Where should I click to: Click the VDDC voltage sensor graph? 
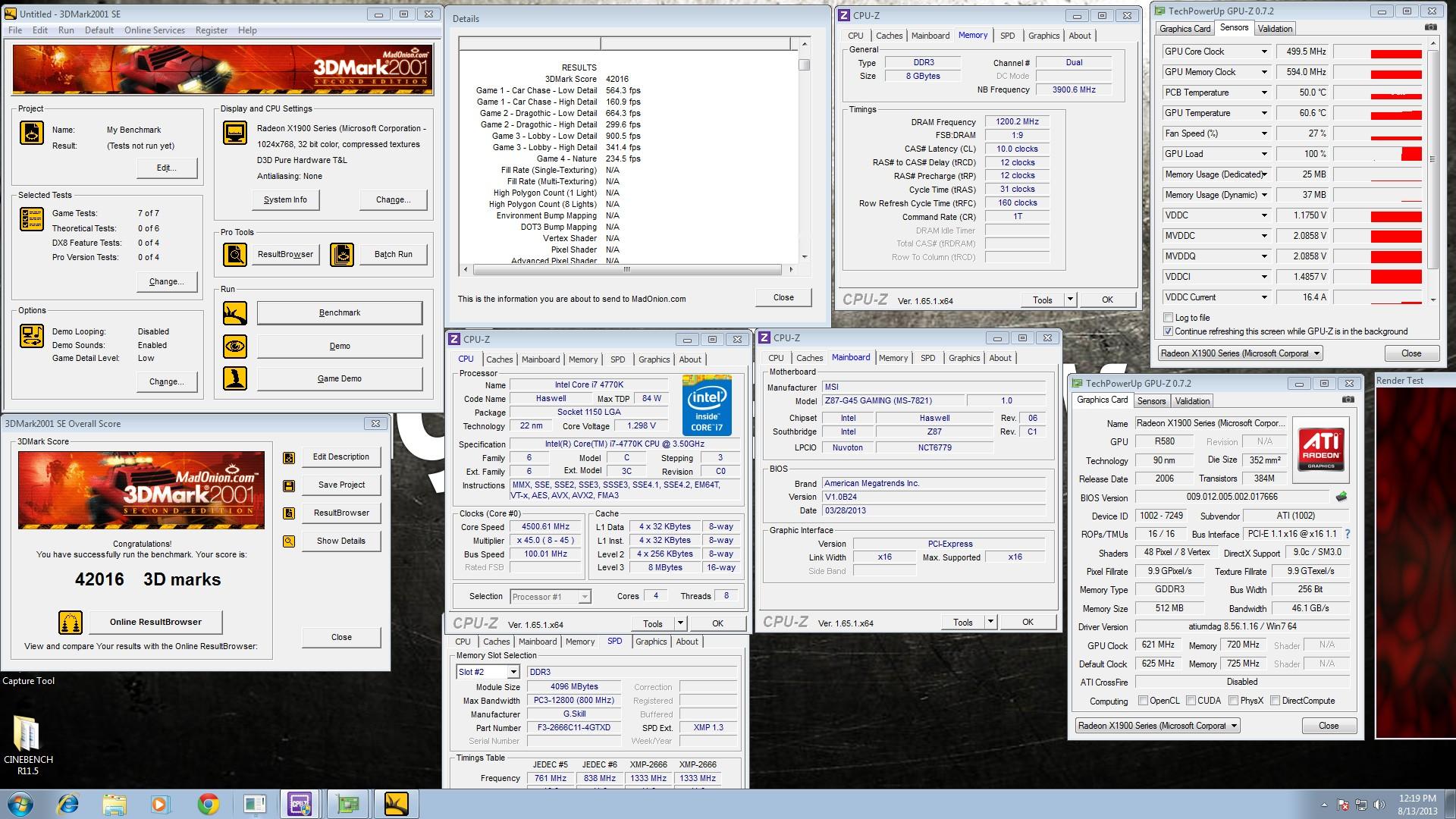[1378, 215]
